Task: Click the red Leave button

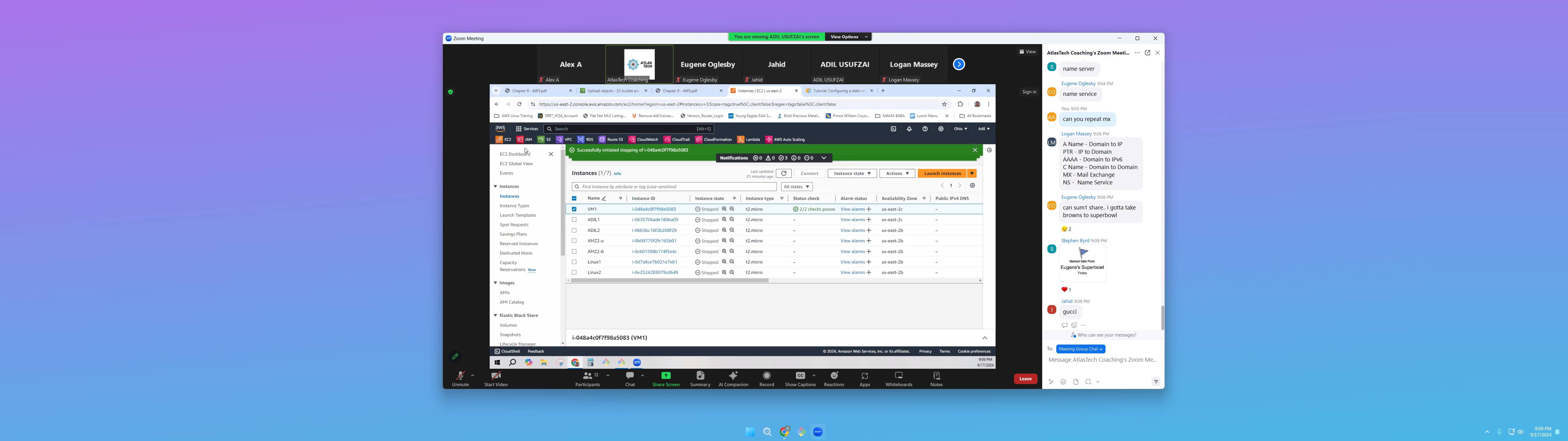Action: tap(1025, 379)
